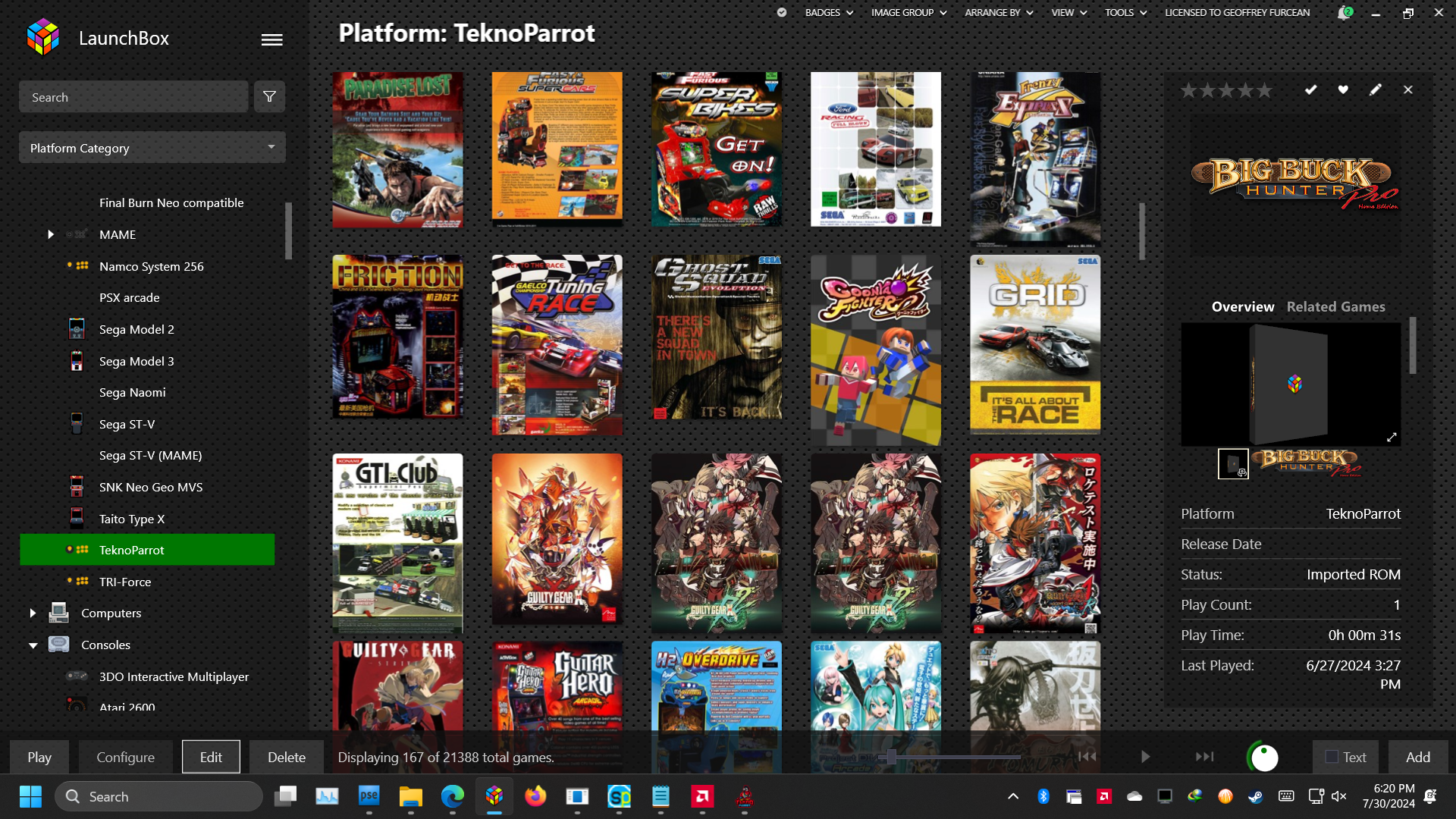Open the ARRANGE BY dropdown
Image resolution: width=1456 pixels, height=819 pixels.
pos(999,13)
